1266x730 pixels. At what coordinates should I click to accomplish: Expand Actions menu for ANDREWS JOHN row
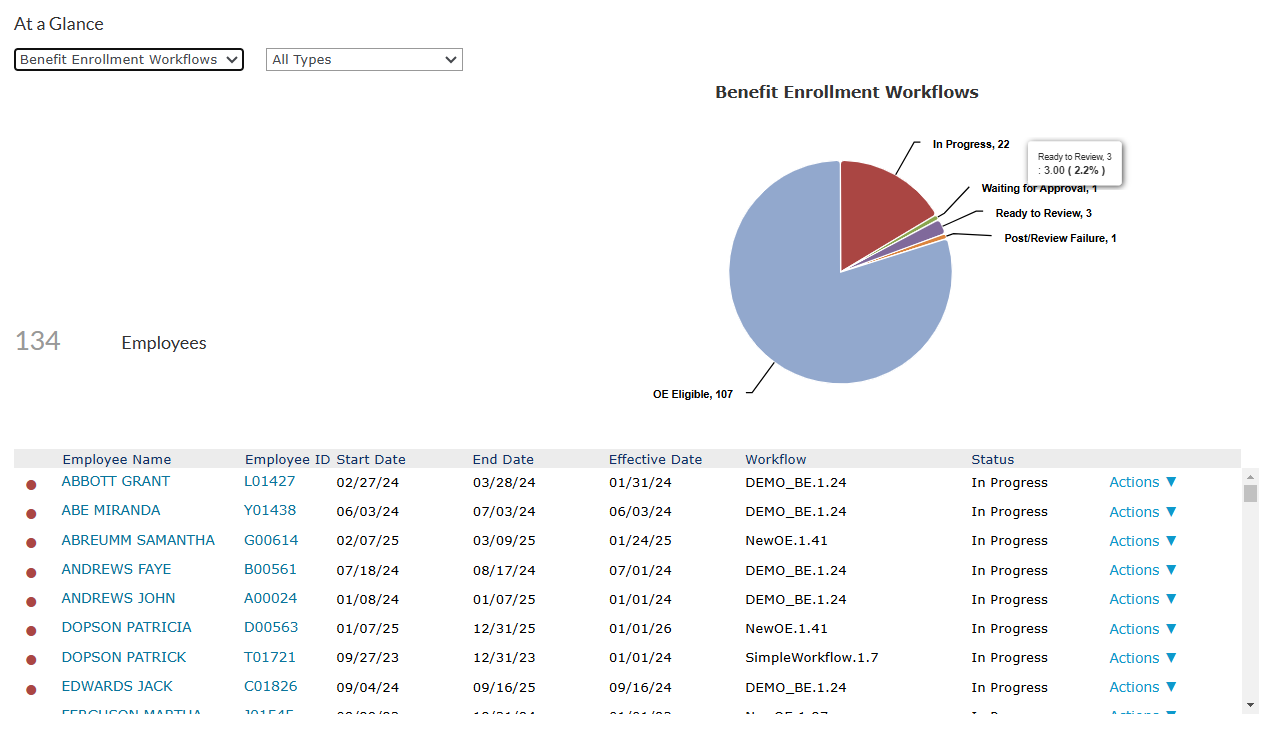click(1142, 599)
